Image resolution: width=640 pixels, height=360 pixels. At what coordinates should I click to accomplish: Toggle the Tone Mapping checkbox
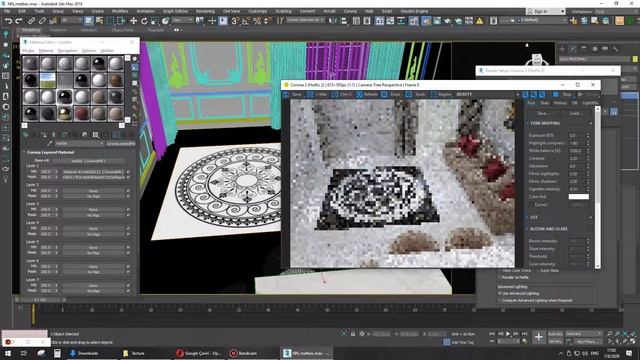(x=591, y=123)
